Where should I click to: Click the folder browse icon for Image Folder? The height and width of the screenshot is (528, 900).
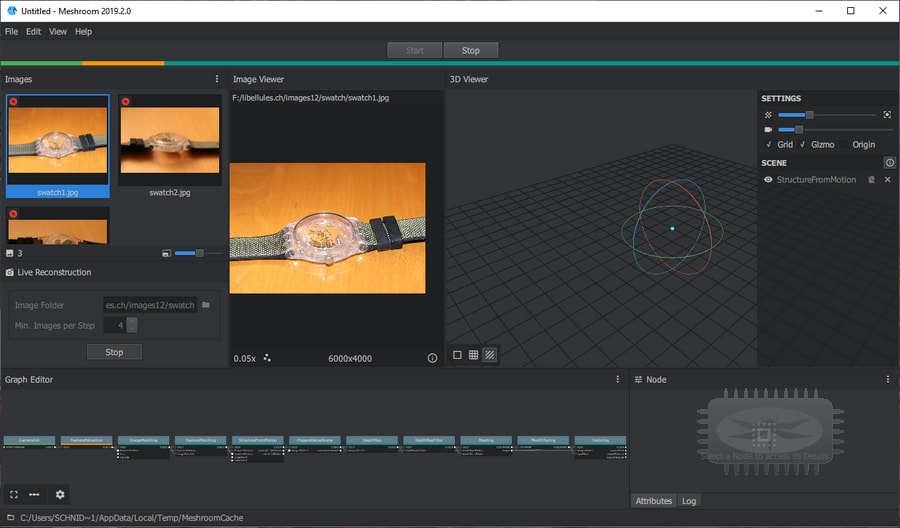pyautogui.click(x=206, y=305)
